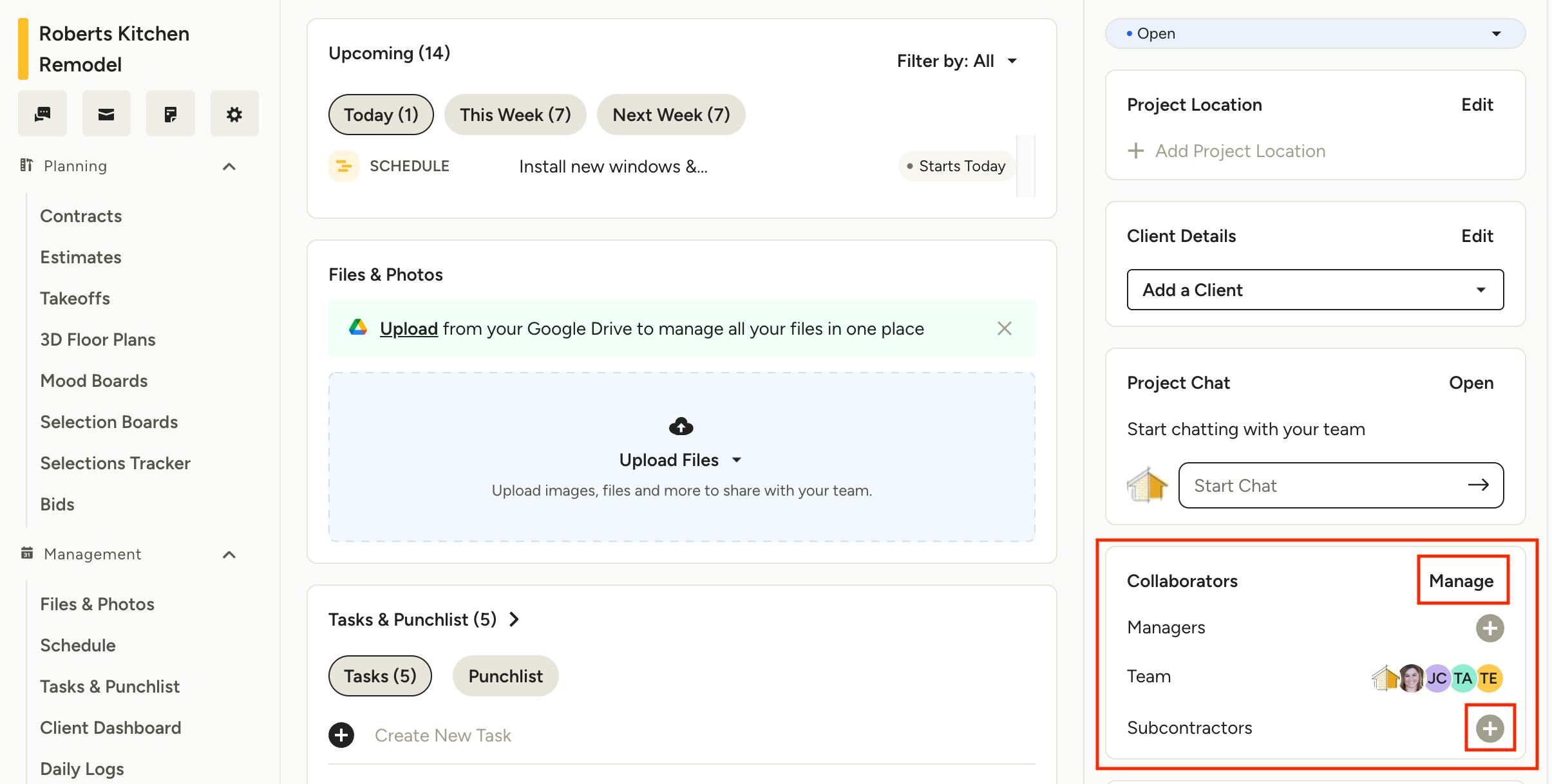Screen dimensions: 1552x784
Task: Open Selection Boards in sidebar
Action: click(x=109, y=422)
